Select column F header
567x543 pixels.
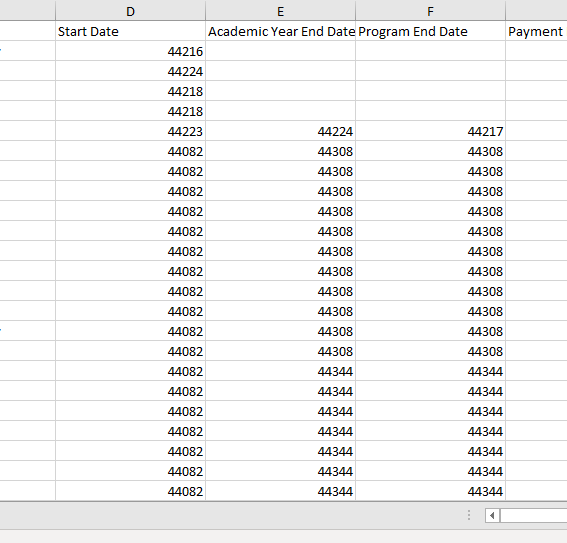[430, 11]
